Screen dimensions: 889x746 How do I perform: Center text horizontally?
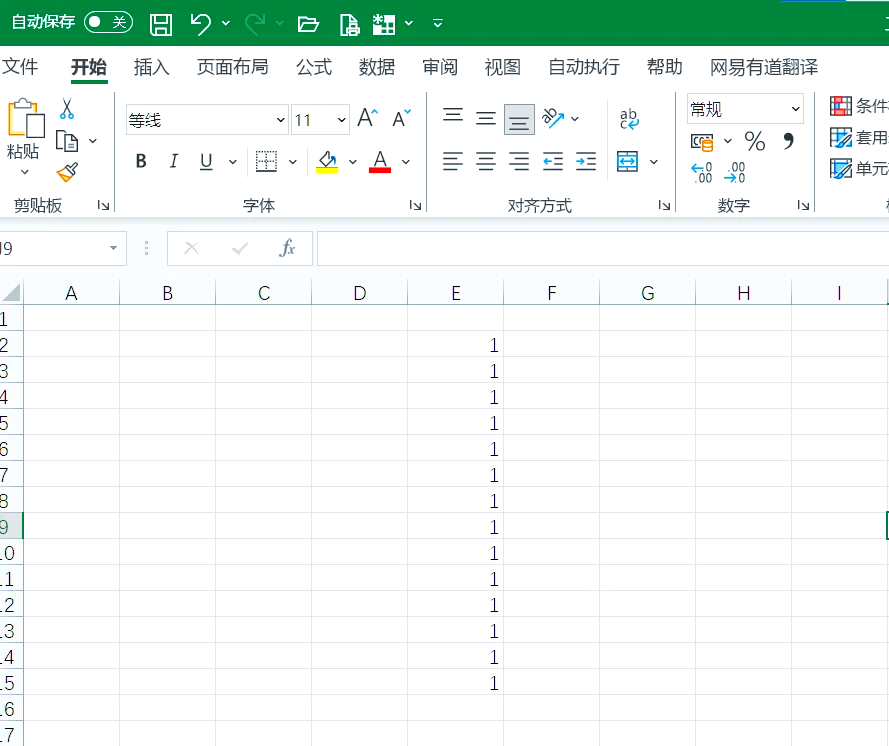tap(486, 162)
